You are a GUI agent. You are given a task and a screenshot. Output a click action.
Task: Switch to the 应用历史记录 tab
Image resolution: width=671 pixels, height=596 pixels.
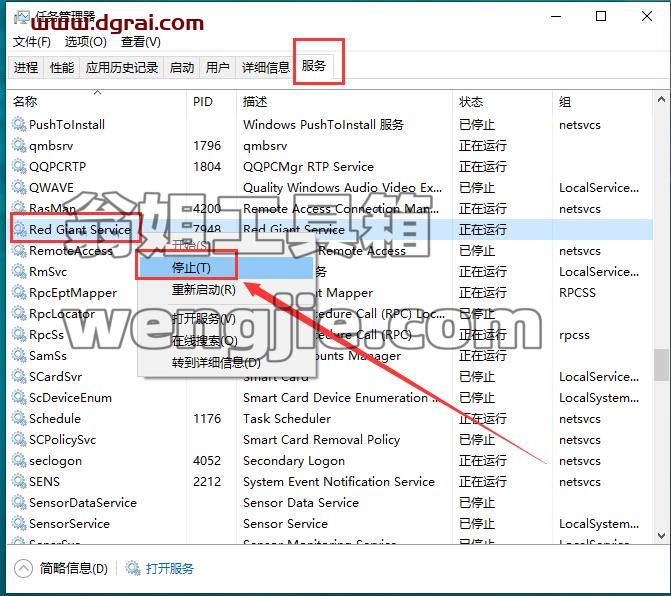pyautogui.click(x=122, y=68)
